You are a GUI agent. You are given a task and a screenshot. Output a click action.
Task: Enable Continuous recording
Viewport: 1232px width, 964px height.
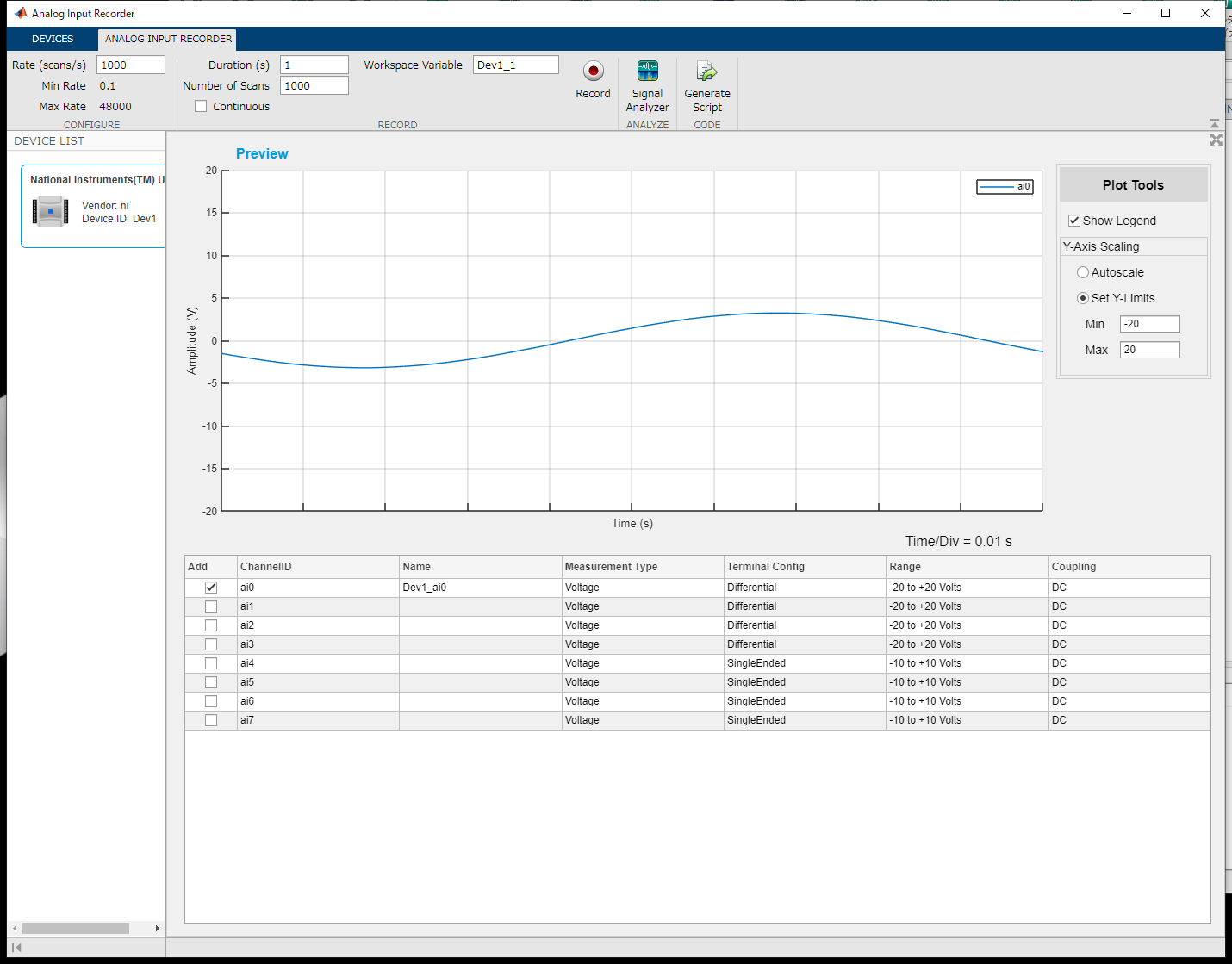pyautogui.click(x=201, y=106)
